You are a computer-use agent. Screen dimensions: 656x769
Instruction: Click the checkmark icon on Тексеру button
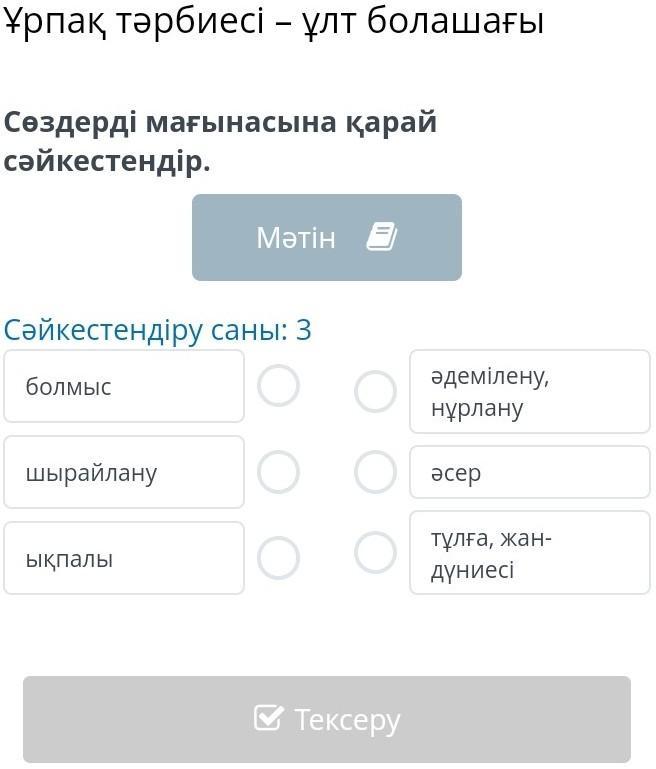(268, 718)
